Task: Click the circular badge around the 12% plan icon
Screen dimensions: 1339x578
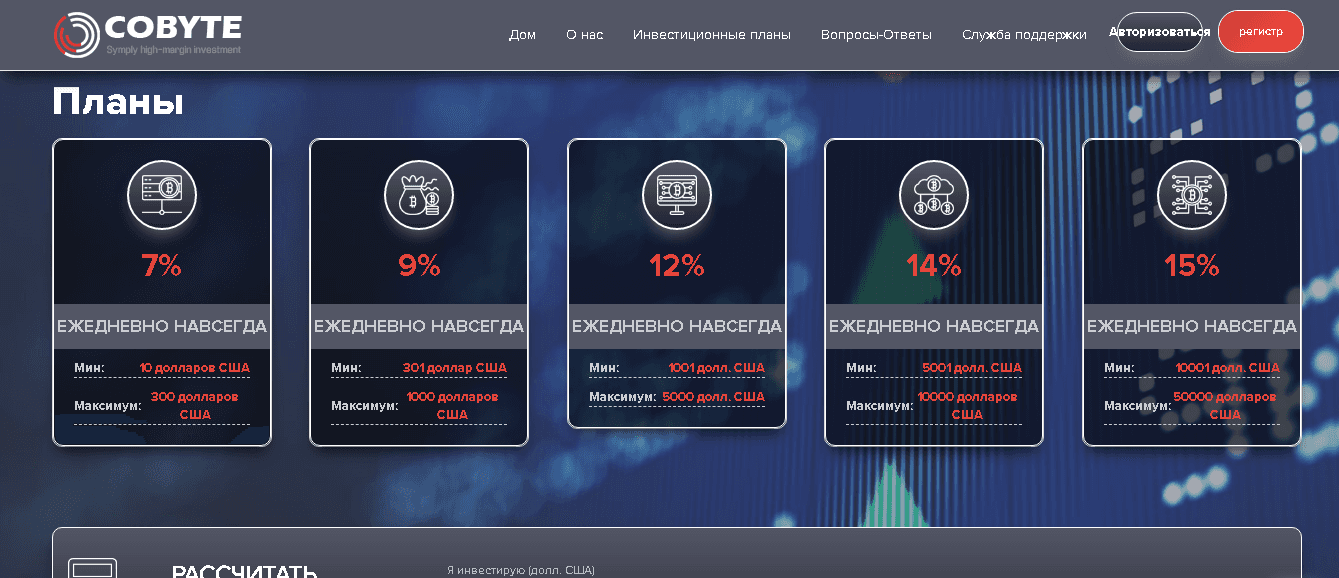Action: 676,196
